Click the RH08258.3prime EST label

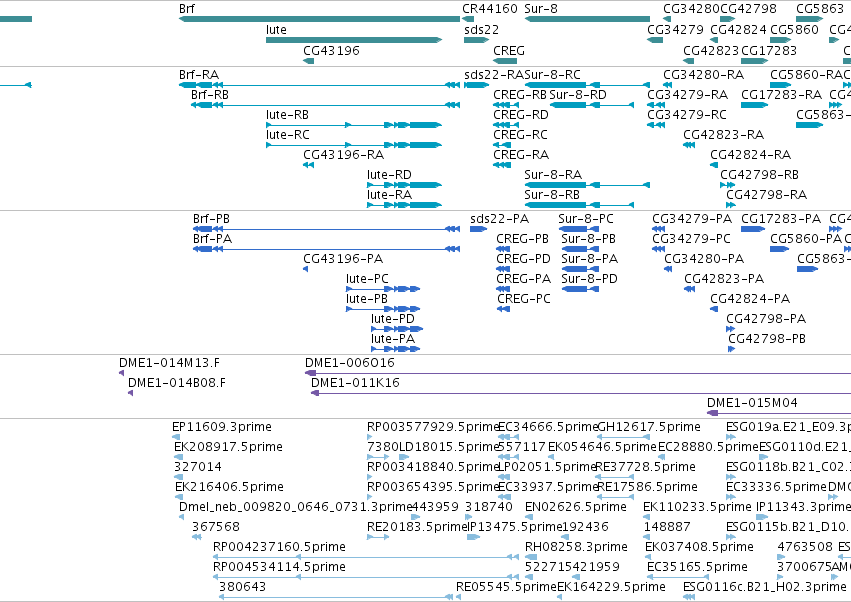576,547
